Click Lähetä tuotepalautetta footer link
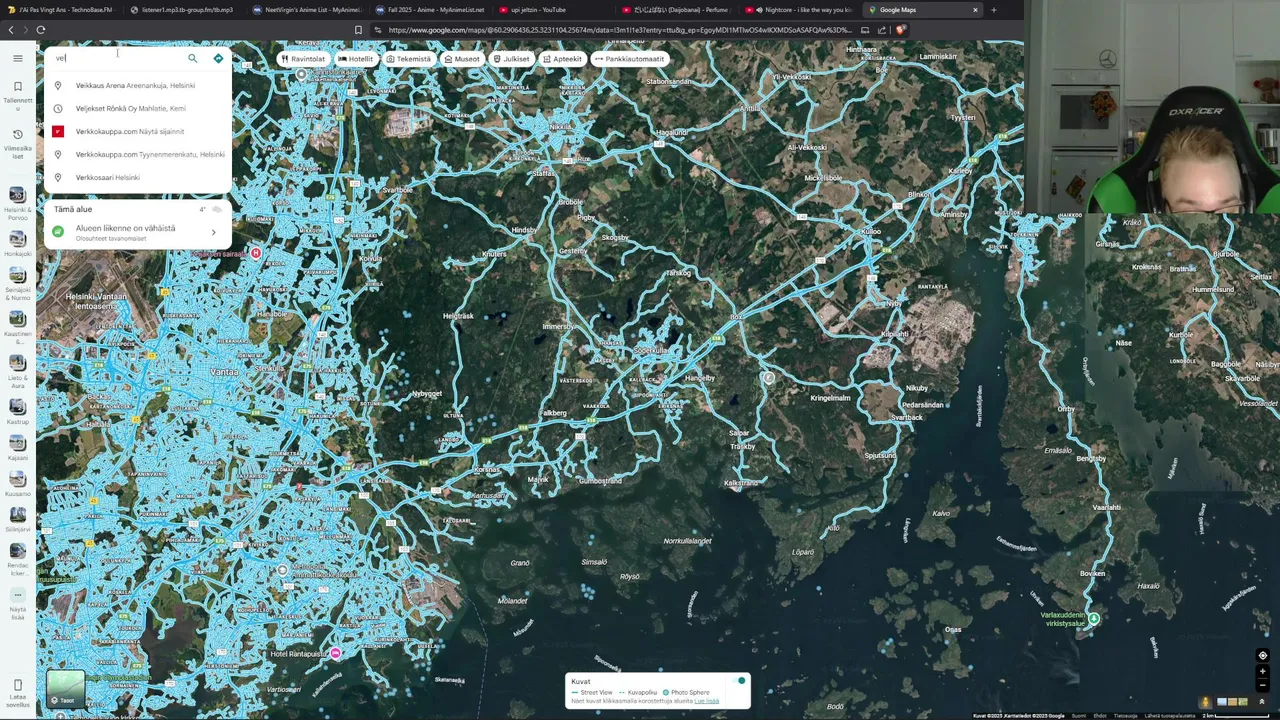This screenshot has width=1280, height=720. click(x=1170, y=715)
